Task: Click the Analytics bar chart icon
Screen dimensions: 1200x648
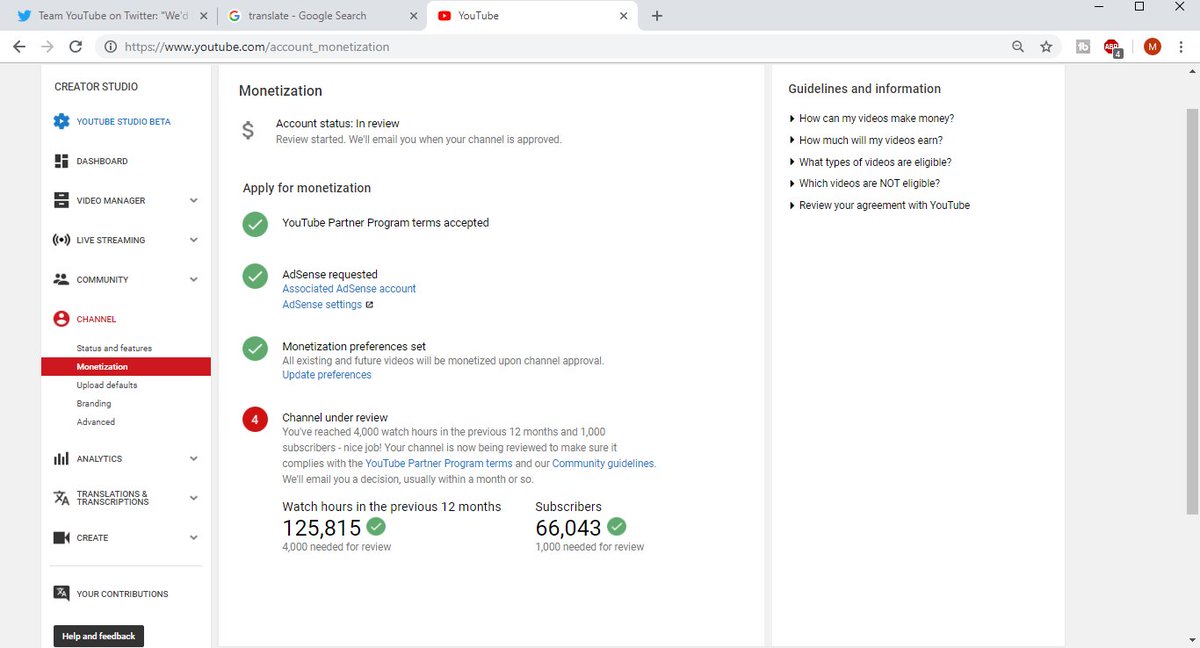Action: 61,459
